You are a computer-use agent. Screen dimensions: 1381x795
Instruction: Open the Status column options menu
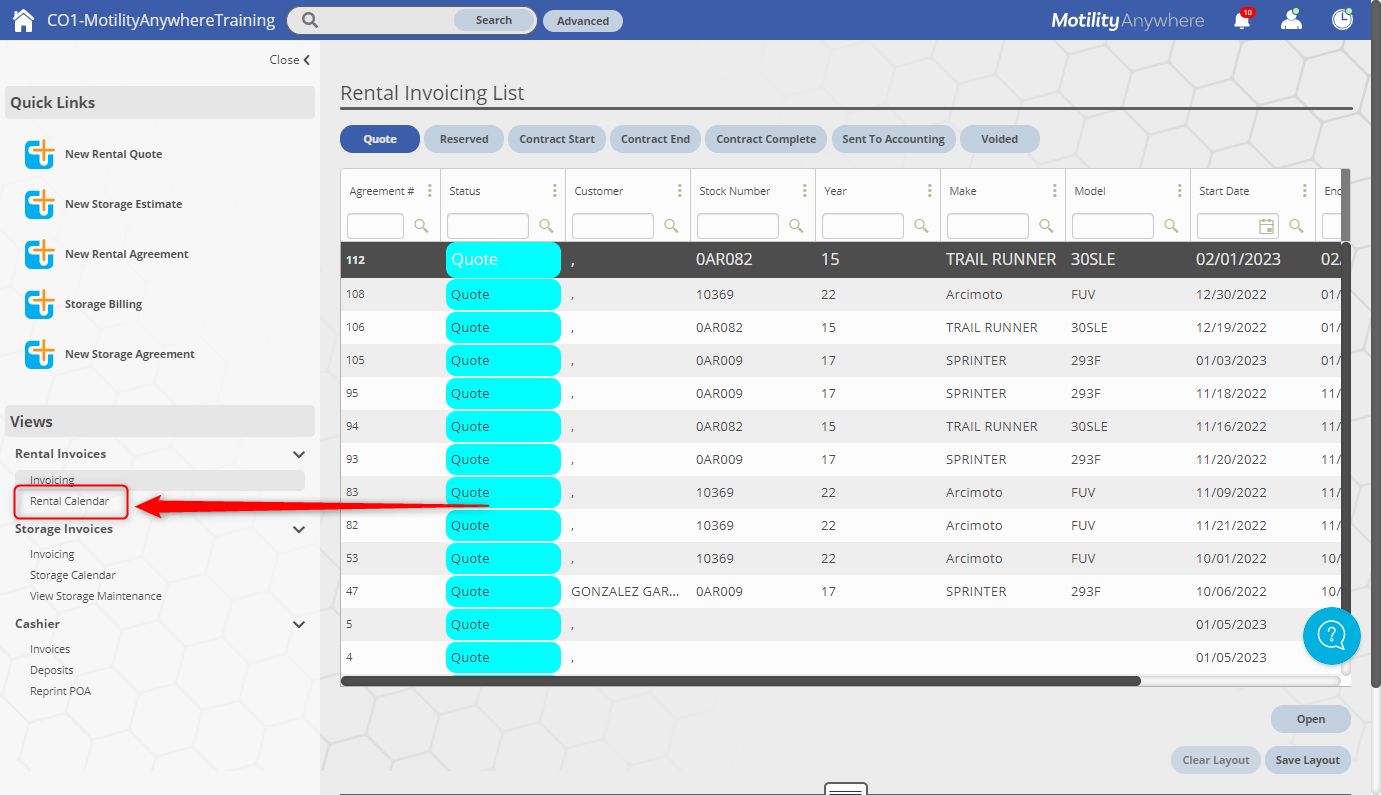(555, 191)
